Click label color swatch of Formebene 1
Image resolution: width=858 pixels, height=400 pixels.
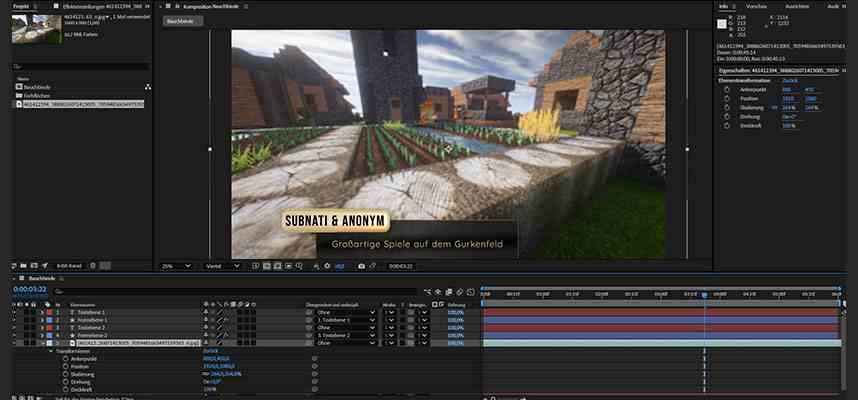coord(49,320)
